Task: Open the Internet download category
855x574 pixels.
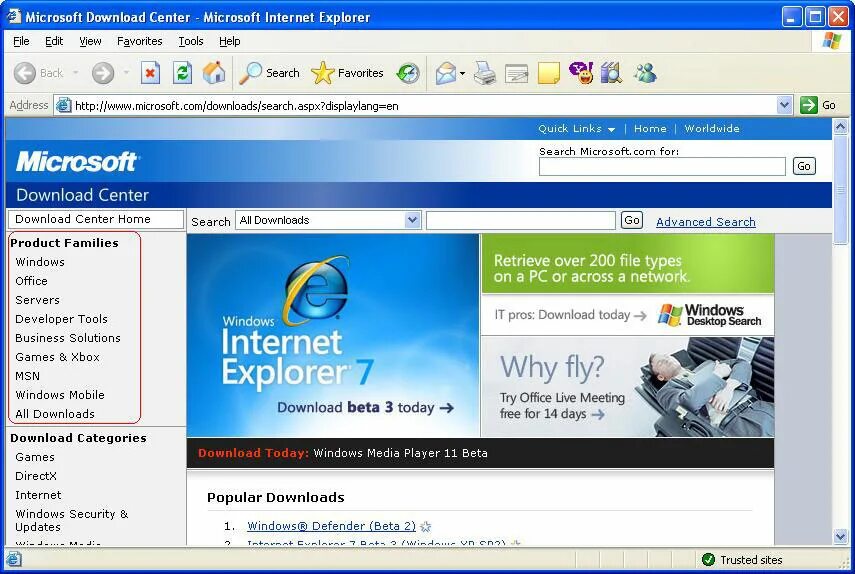Action: click(38, 496)
